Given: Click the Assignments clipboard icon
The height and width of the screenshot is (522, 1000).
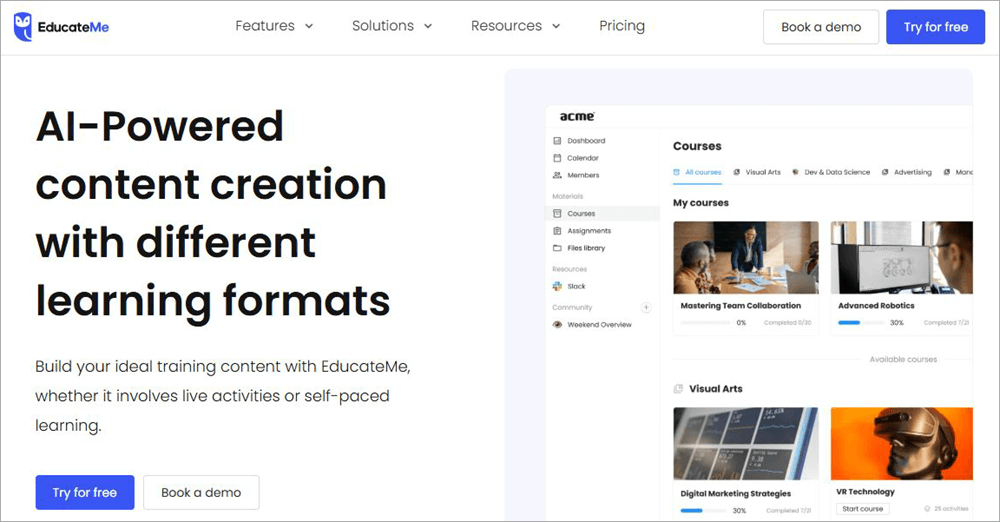Looking at the screenshot, I should [557, 231].
